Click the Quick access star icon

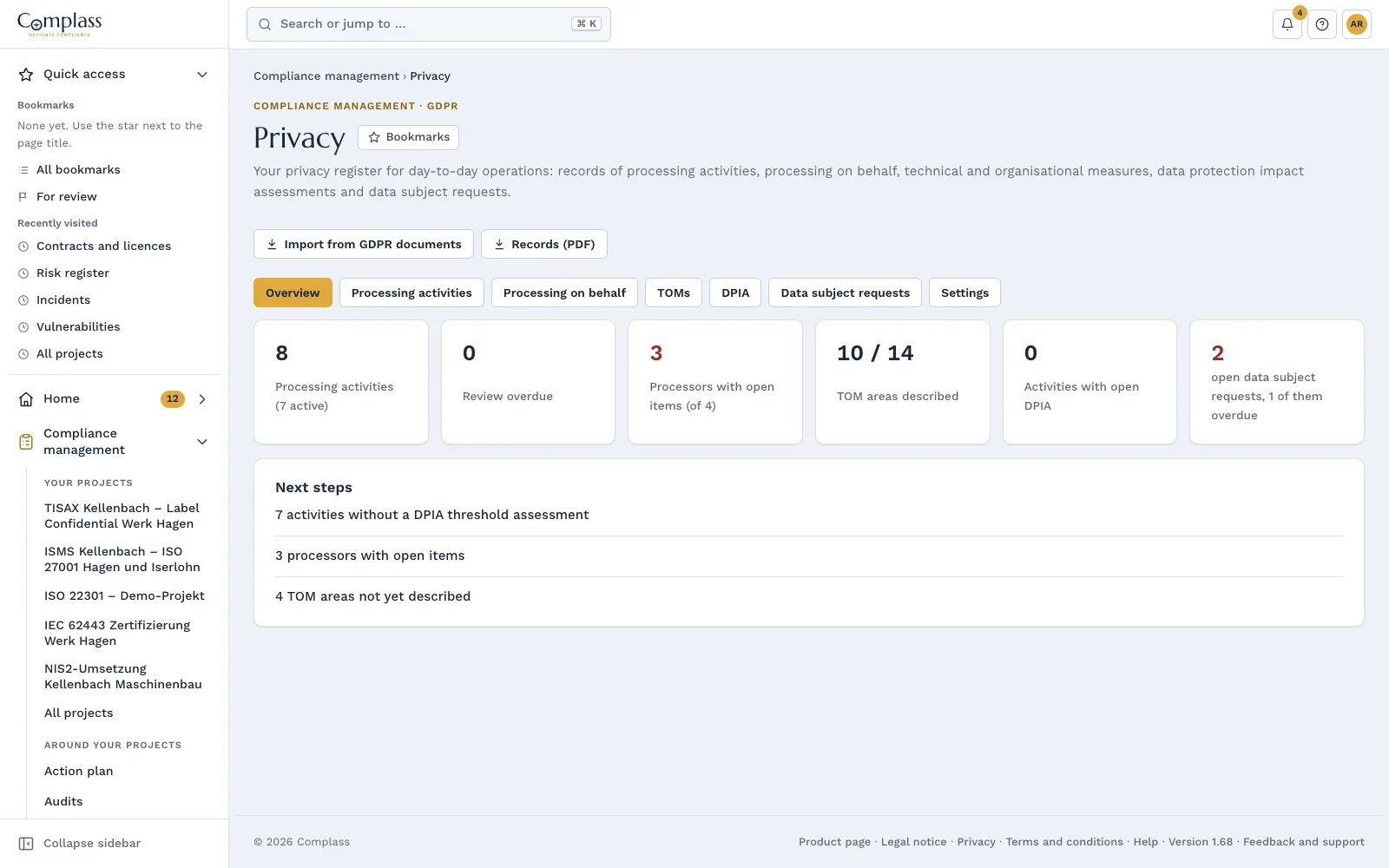[x=26, y=75]
